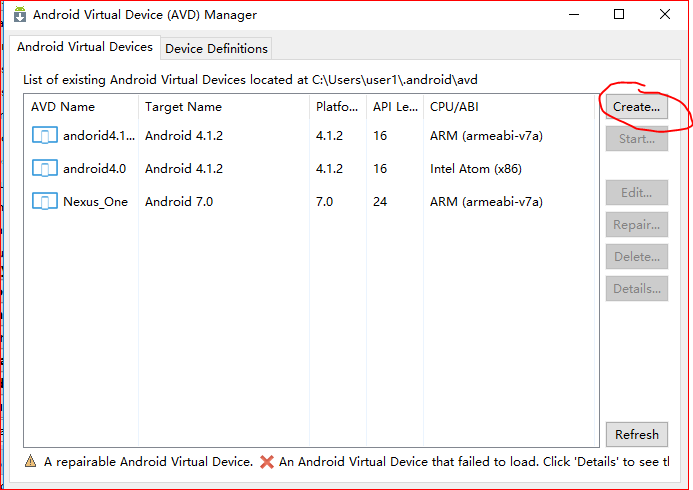
Task: Click platform 7.0 cell
Action: tap(324, 202)
